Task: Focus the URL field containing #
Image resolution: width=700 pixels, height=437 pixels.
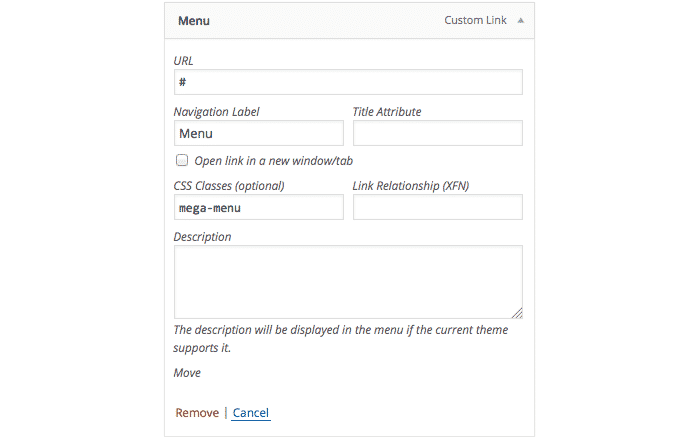Action: pos(348,82)
